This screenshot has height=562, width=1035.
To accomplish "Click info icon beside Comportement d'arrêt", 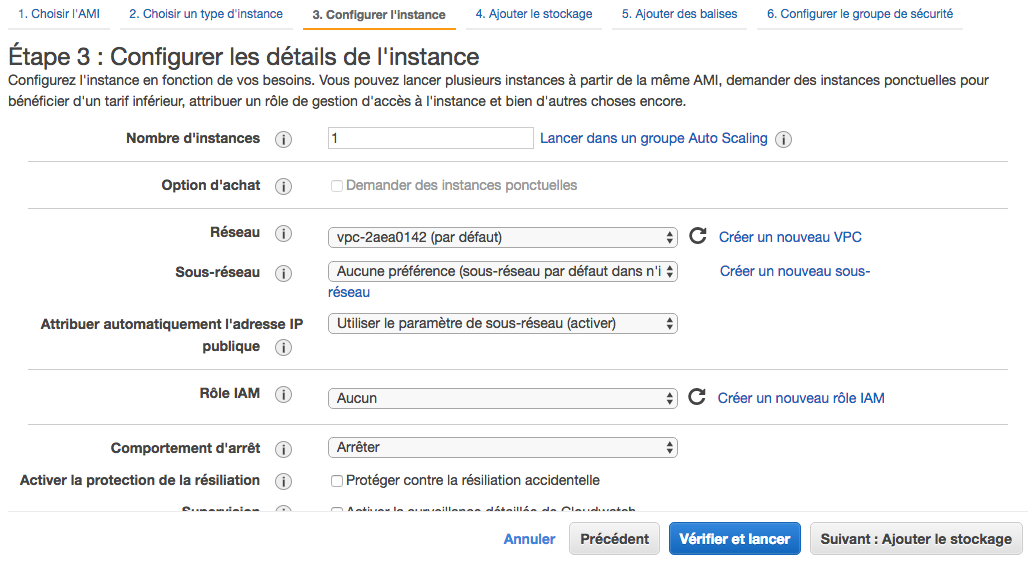I will click(x=283, y=449).
